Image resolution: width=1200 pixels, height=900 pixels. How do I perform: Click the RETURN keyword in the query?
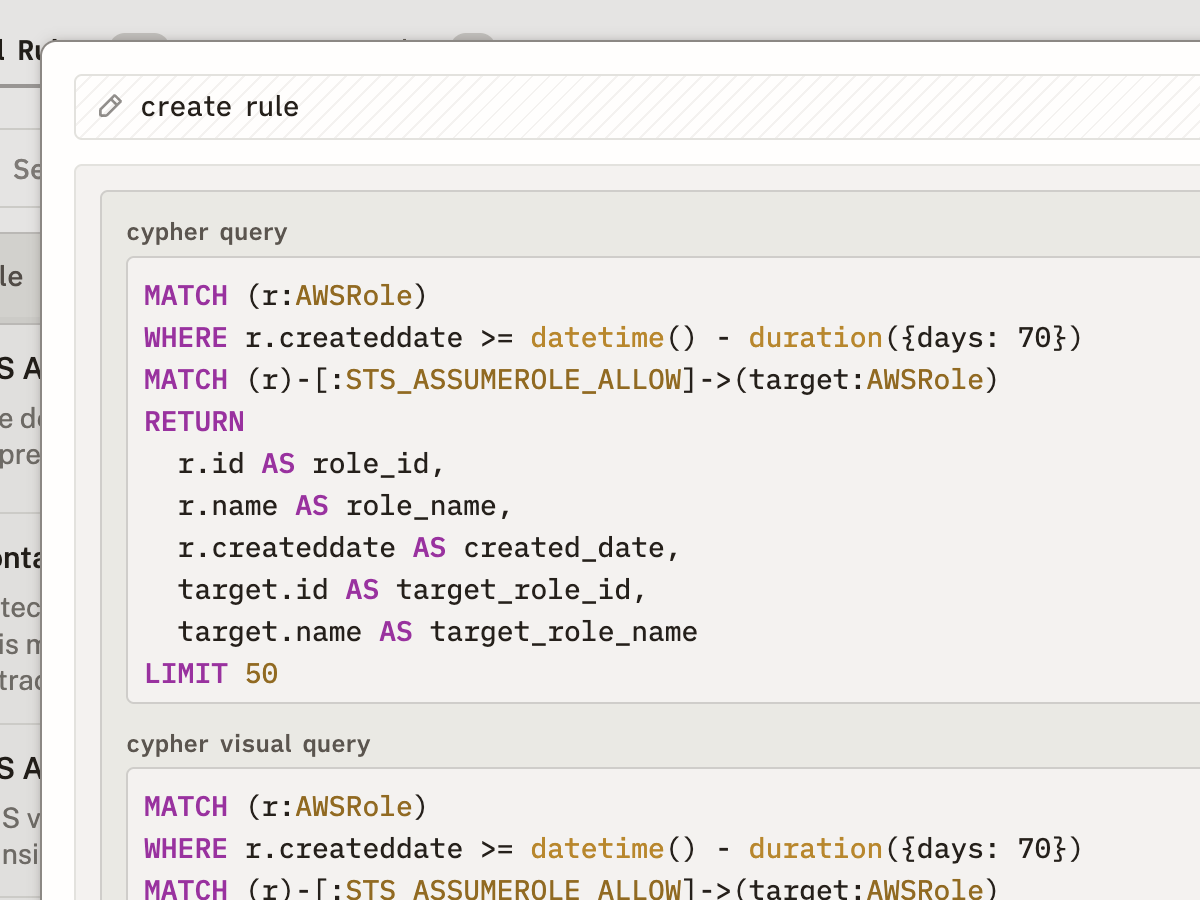[x=194, y=421]
